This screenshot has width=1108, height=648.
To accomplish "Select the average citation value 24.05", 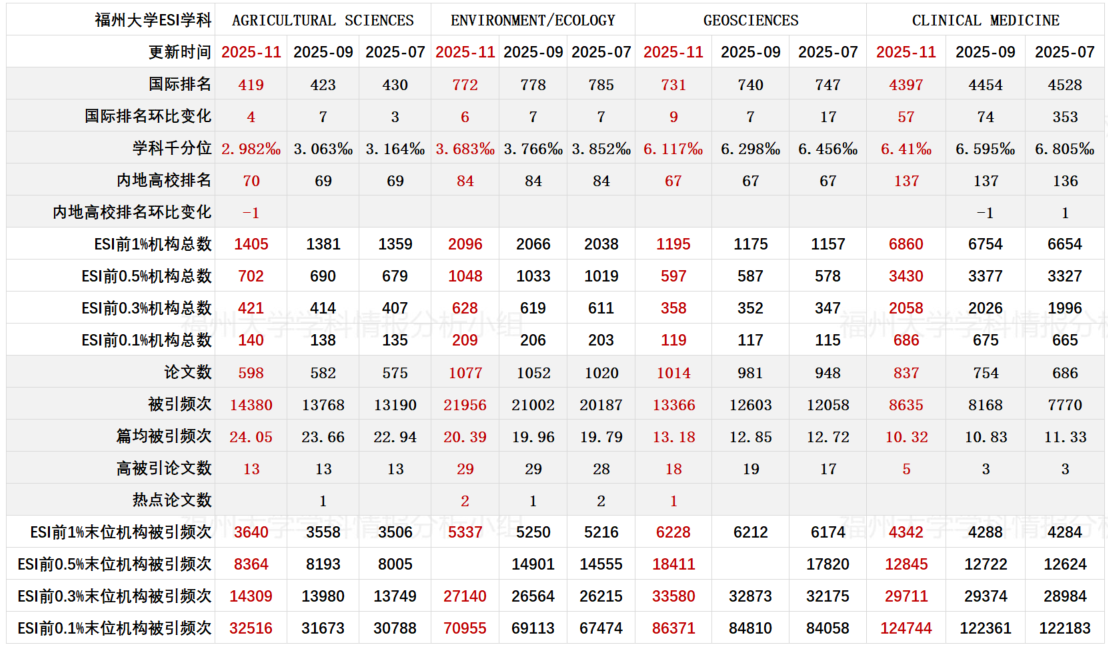I will (x=251, y=436).
